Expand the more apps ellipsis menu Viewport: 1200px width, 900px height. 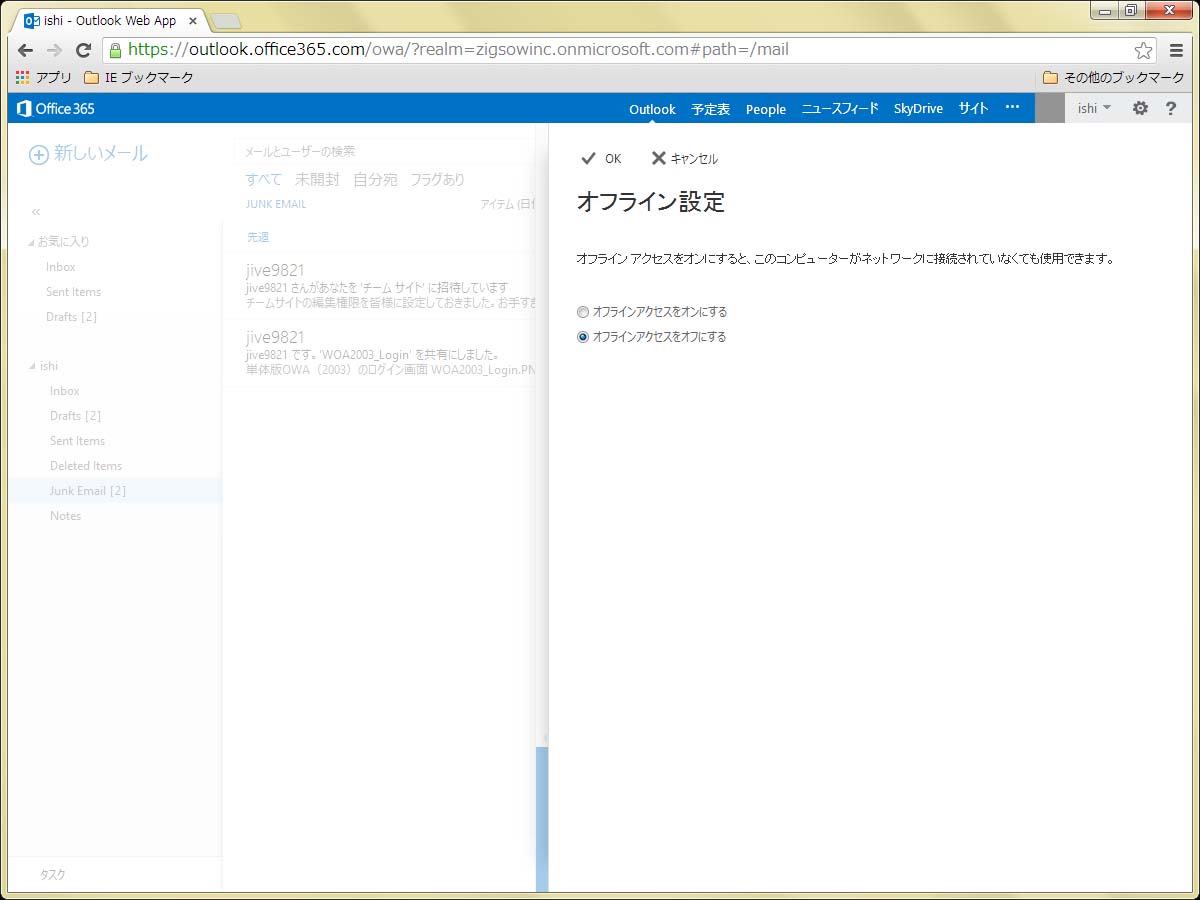[1012, 108]
